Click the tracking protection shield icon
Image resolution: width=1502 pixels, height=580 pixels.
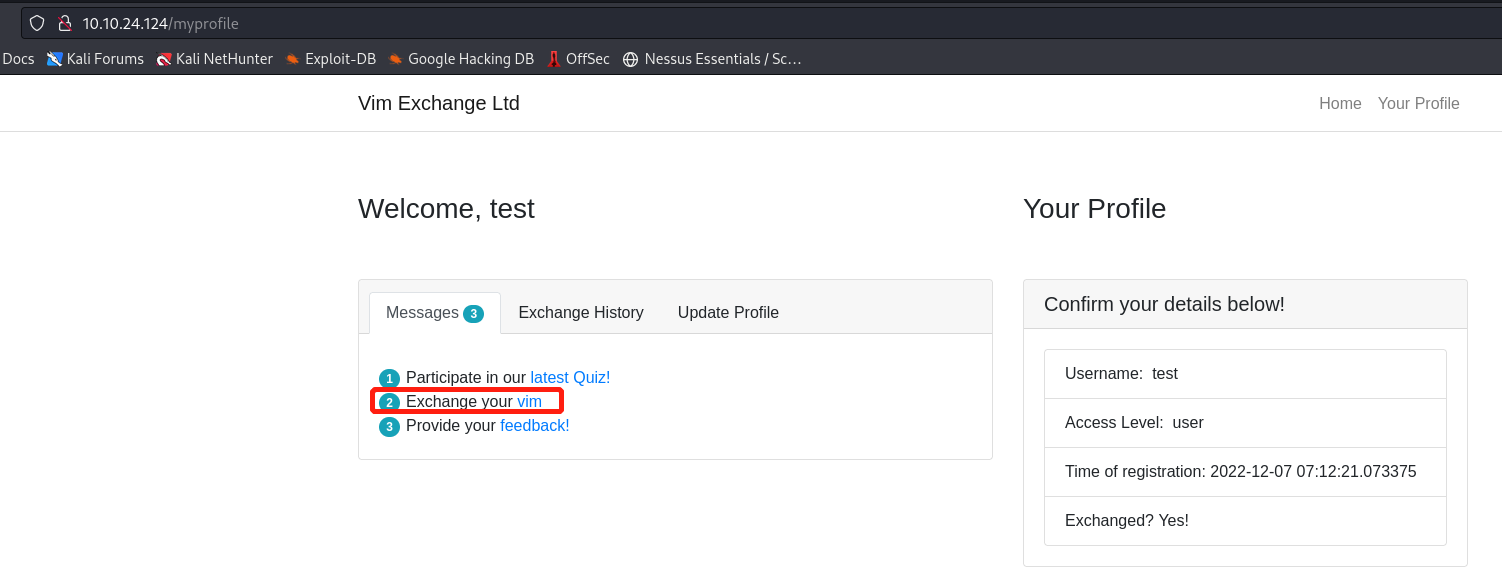[x=37, y=23]
